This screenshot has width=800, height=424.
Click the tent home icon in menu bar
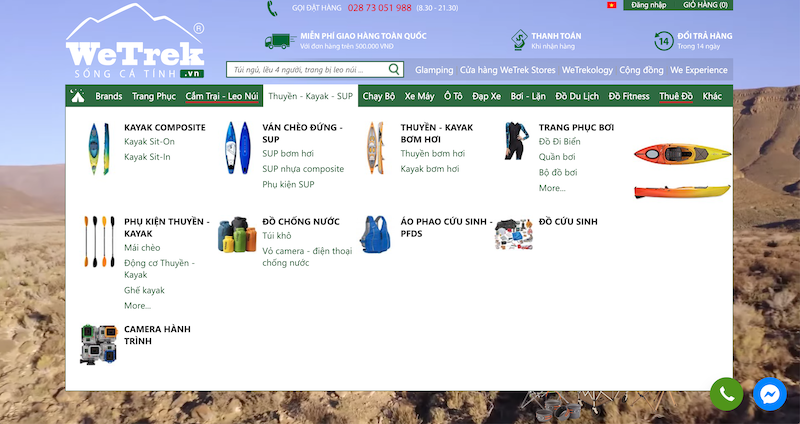point(78,96)
